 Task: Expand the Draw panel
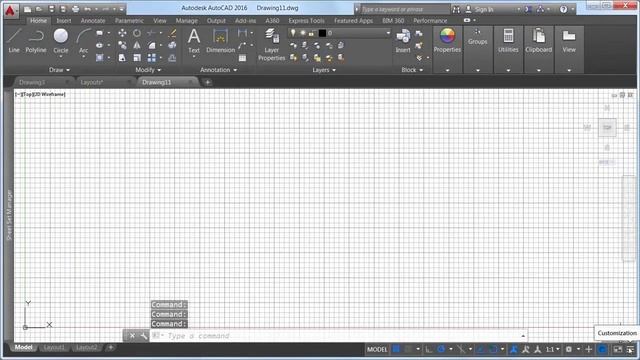tap(59, 70)
